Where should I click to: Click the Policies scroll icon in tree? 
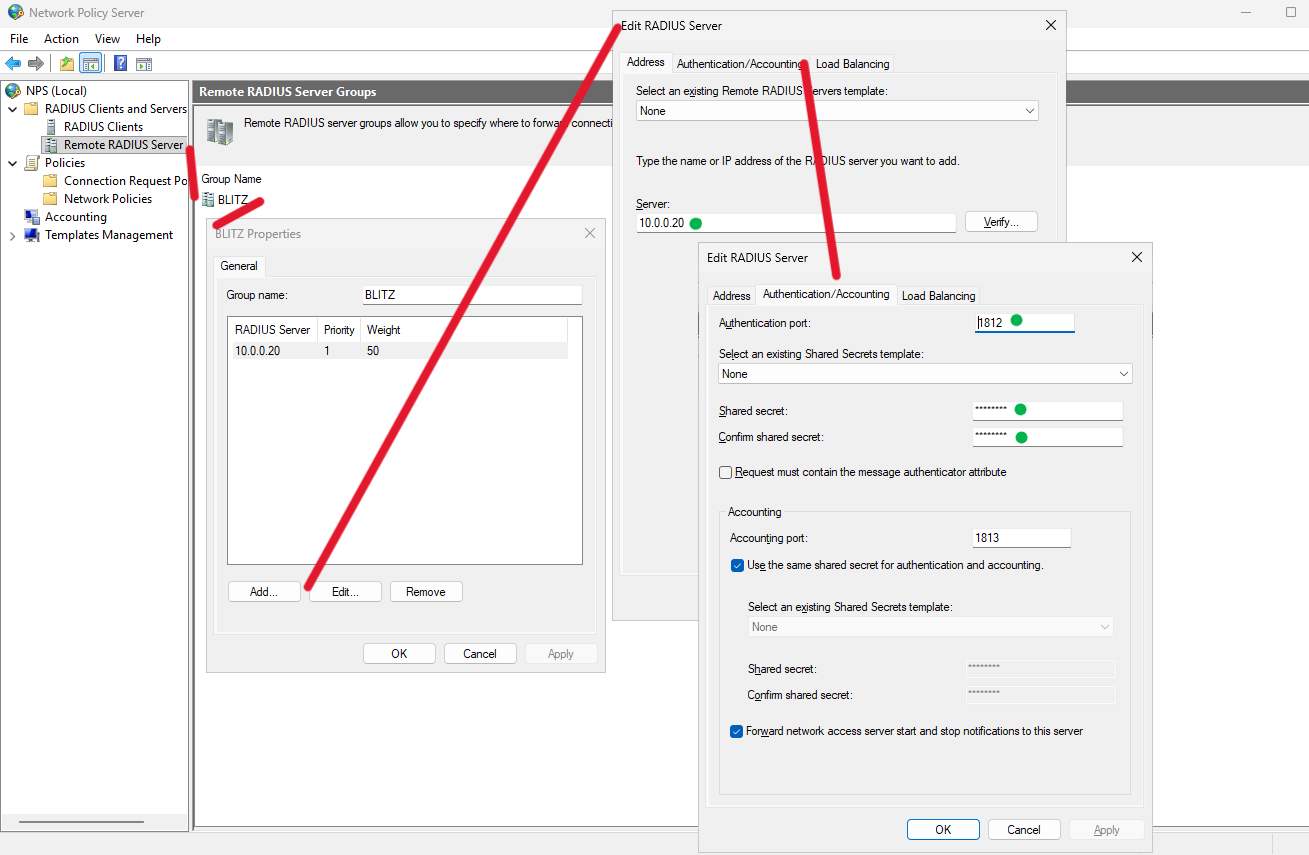pyautogui.click(x=32, y=163)
